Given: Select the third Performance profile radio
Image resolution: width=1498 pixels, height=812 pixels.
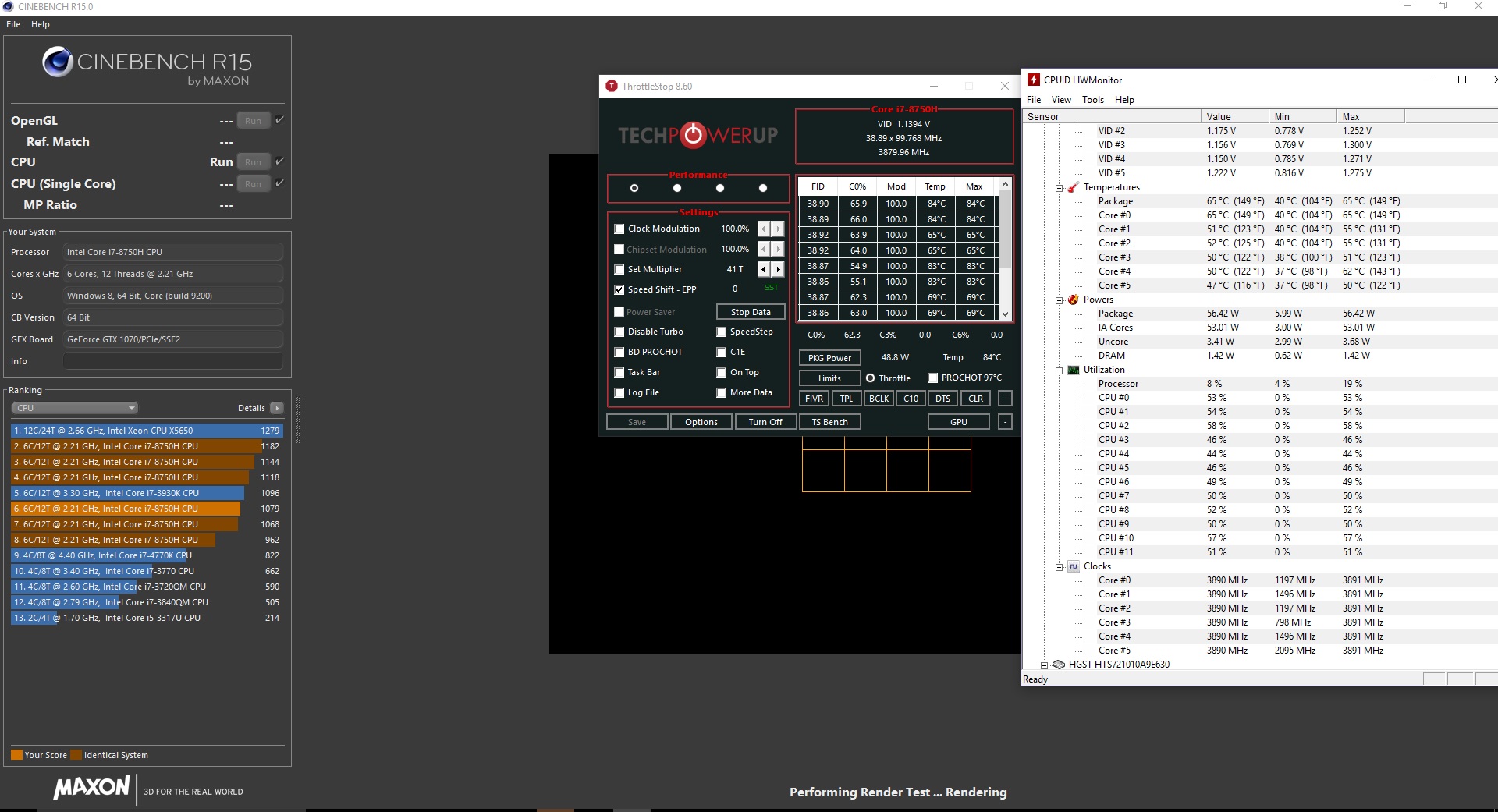Looking at the screenshot, I should point(720,188).
